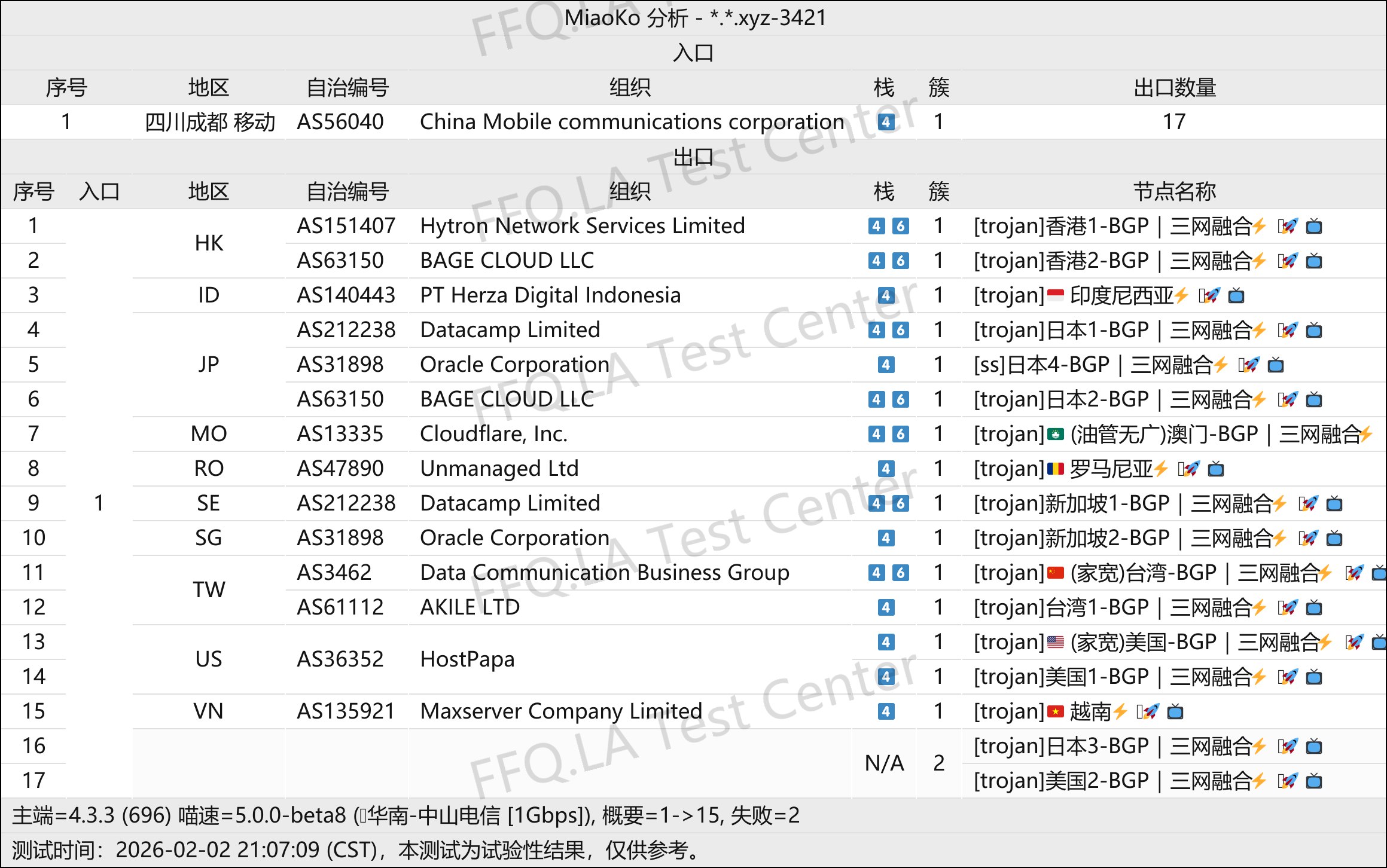Click the IPv6 badge beside Hytron Network Services
The height and width of the screenshot is (868, 1387).
[900, 226]
